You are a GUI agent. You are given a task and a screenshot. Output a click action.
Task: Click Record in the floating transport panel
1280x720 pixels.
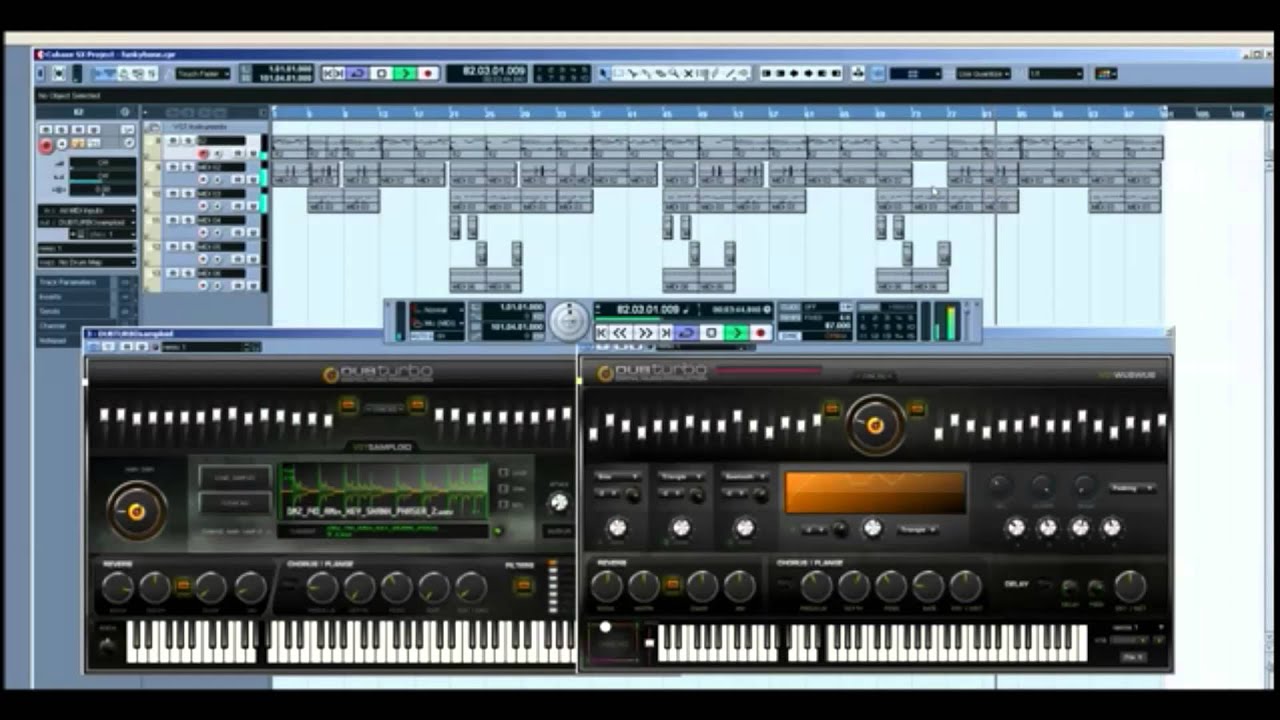pos(762,332)
